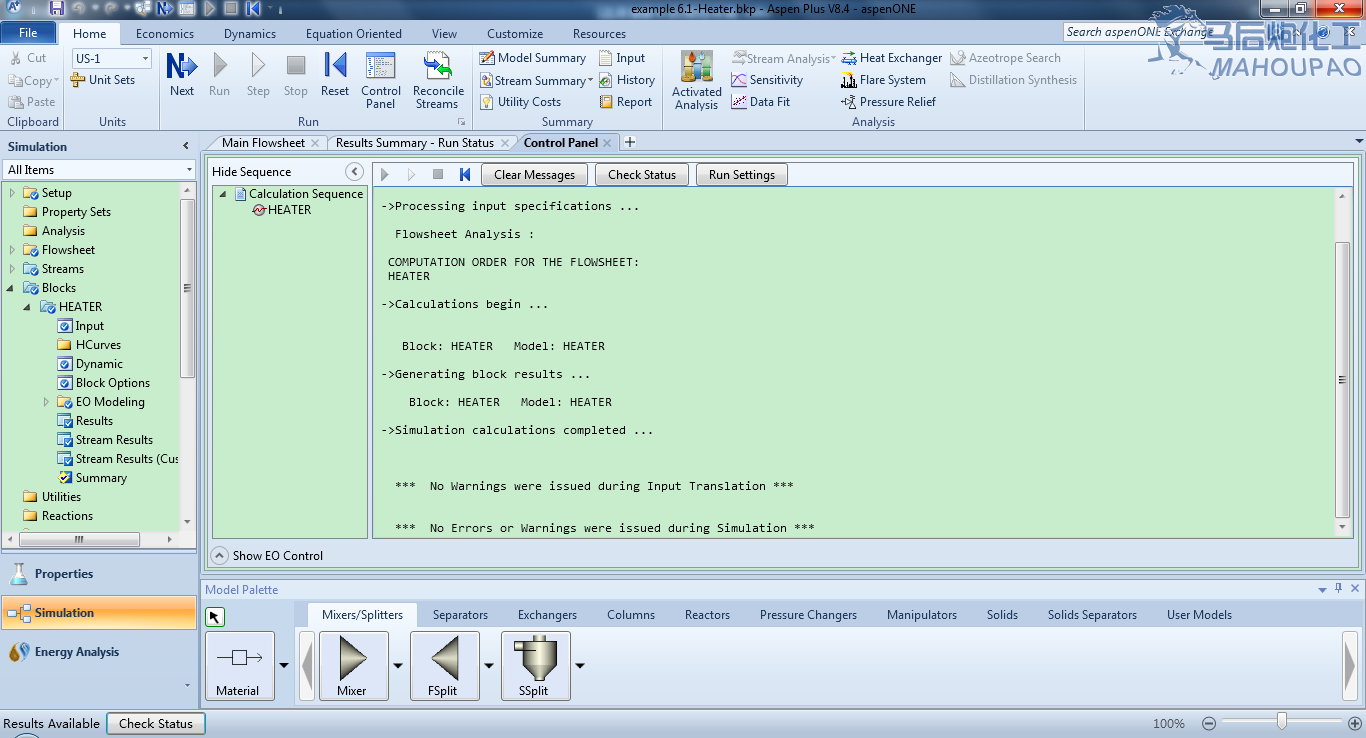
Task: Switch to Energy Analysis environment
Action: click(99, 652)
